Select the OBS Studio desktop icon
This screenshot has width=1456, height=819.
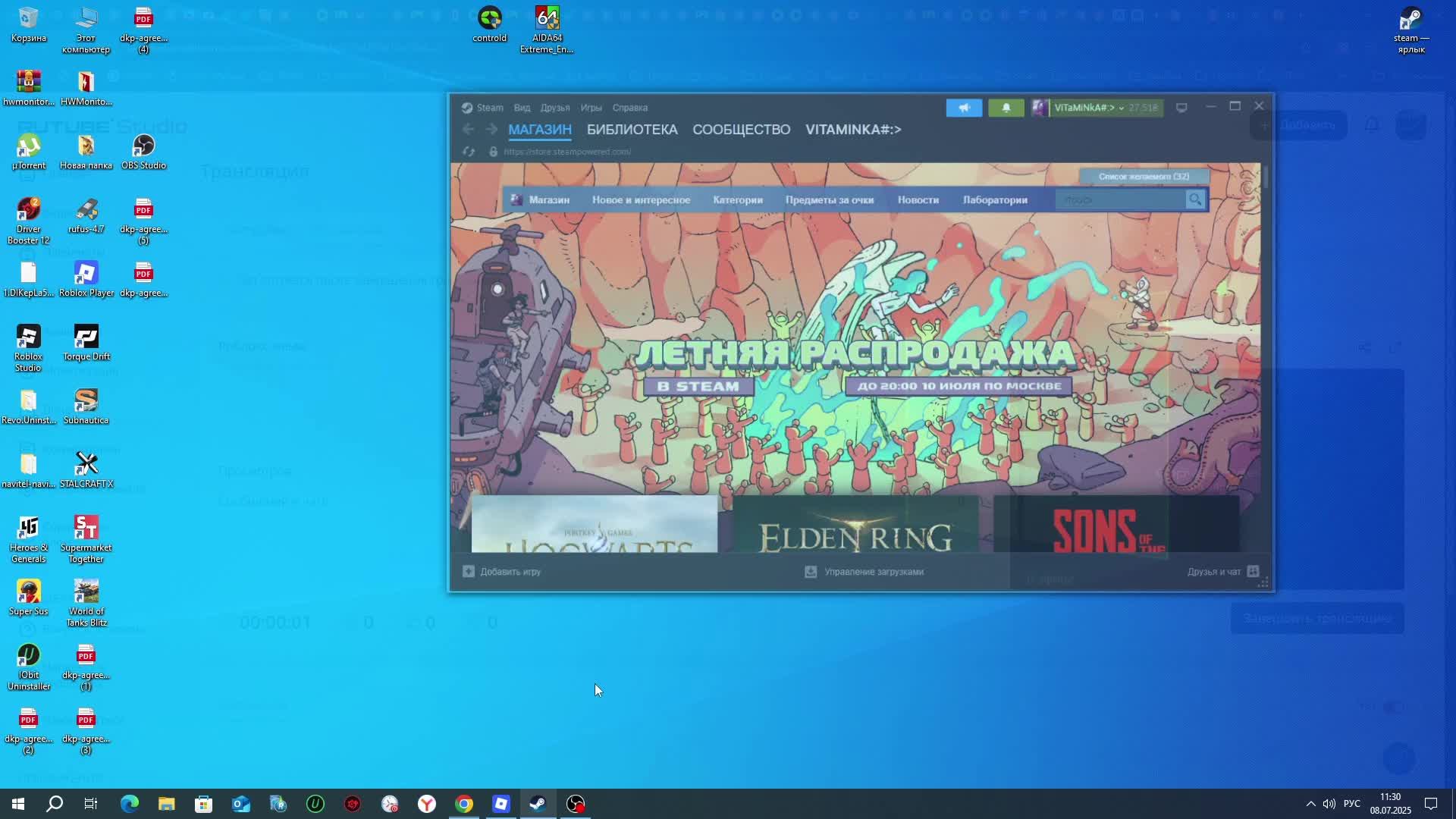point(143,152)
